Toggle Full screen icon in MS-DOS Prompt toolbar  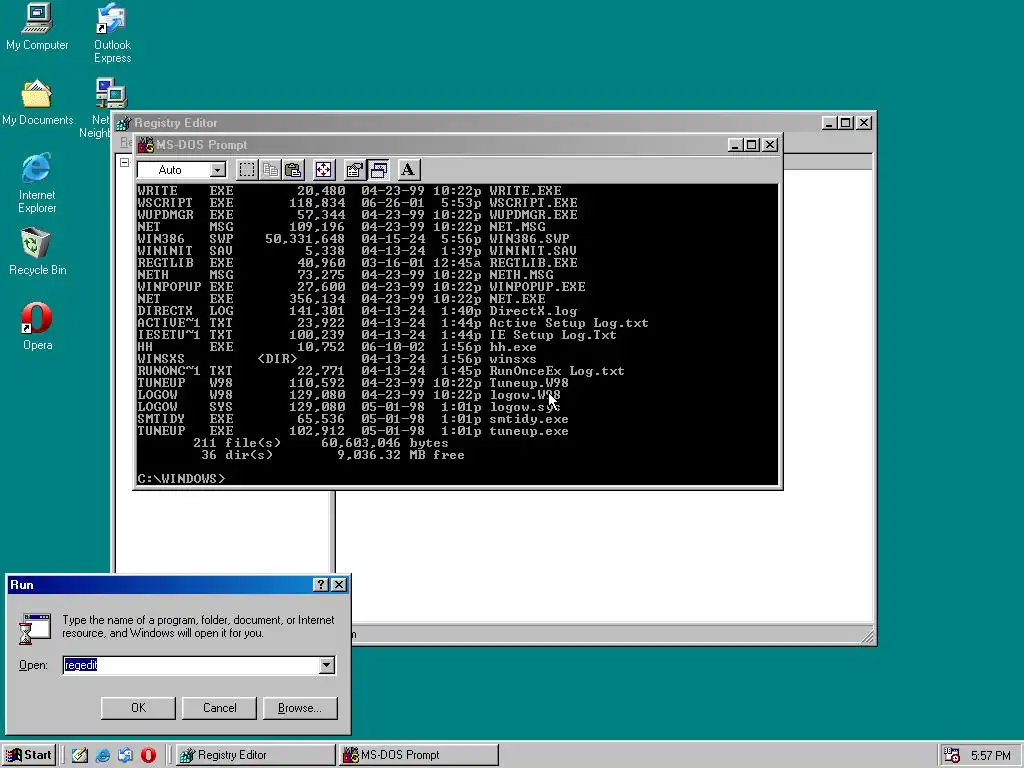point(323,170)
